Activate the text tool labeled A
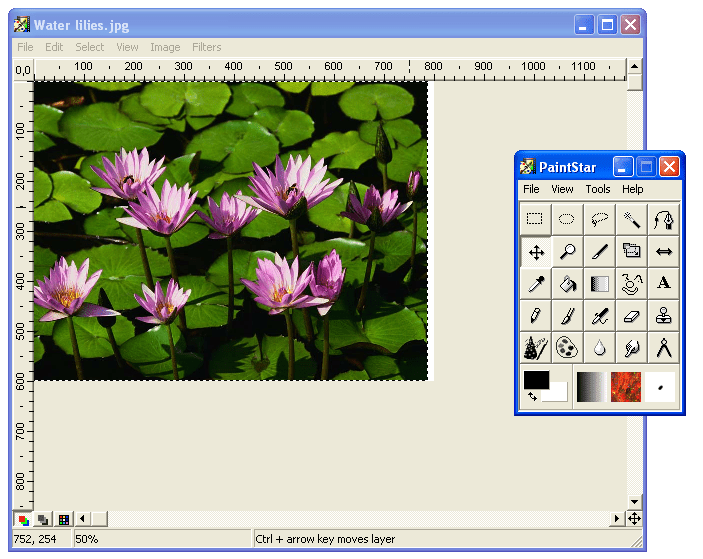This screenshot has width=703, height=559. coord(664,283)
